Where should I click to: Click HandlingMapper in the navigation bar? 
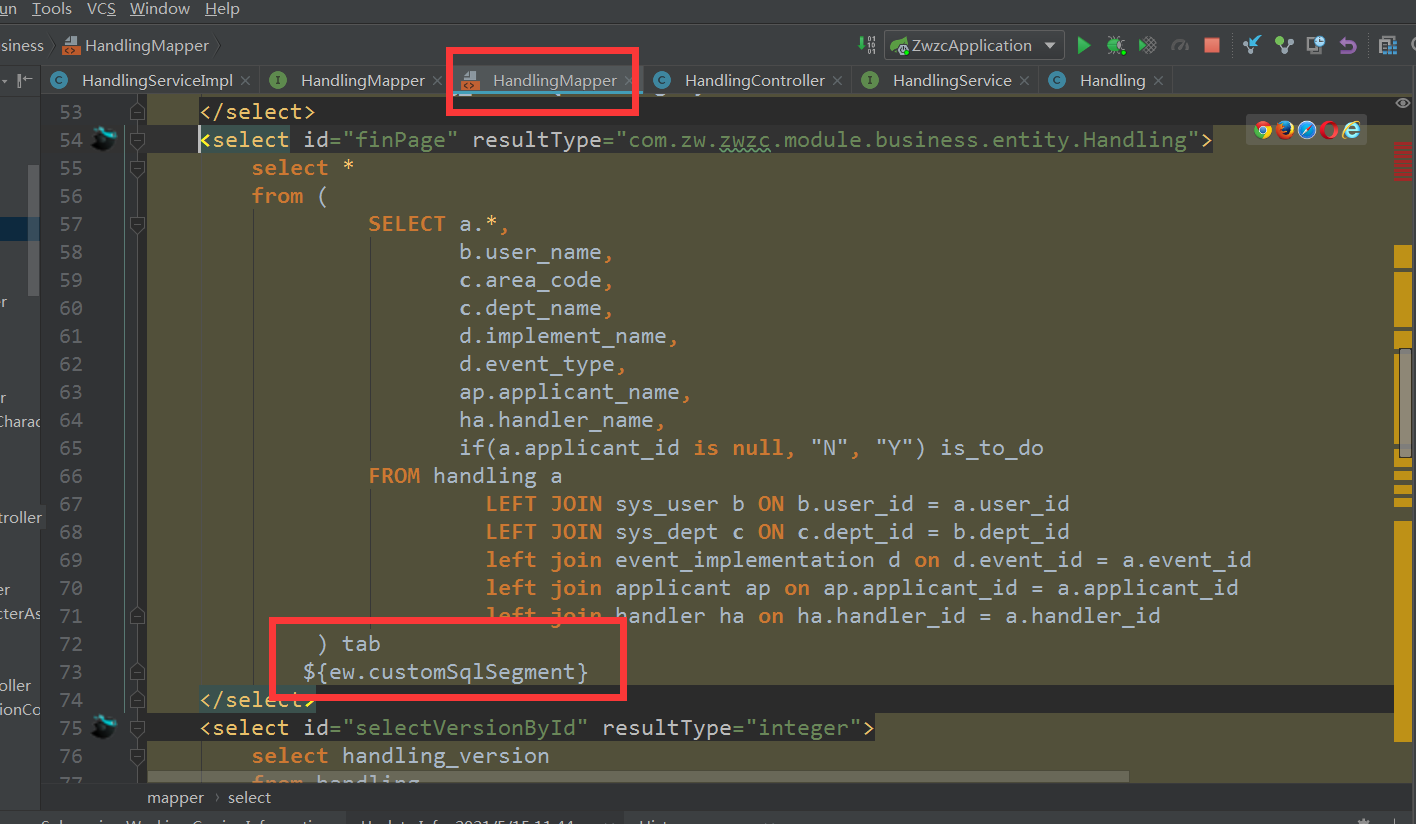pos(136,45)
